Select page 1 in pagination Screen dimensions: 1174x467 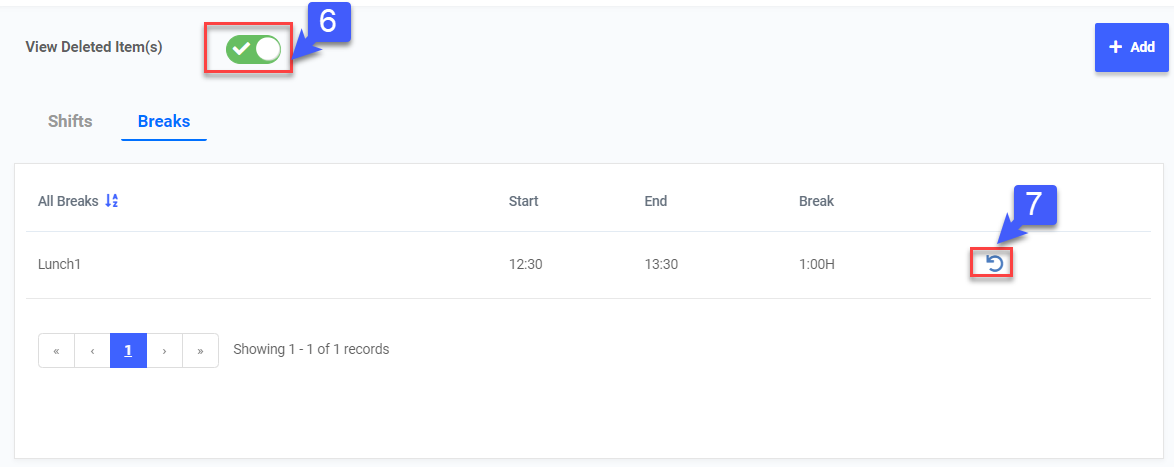[128, 351]
